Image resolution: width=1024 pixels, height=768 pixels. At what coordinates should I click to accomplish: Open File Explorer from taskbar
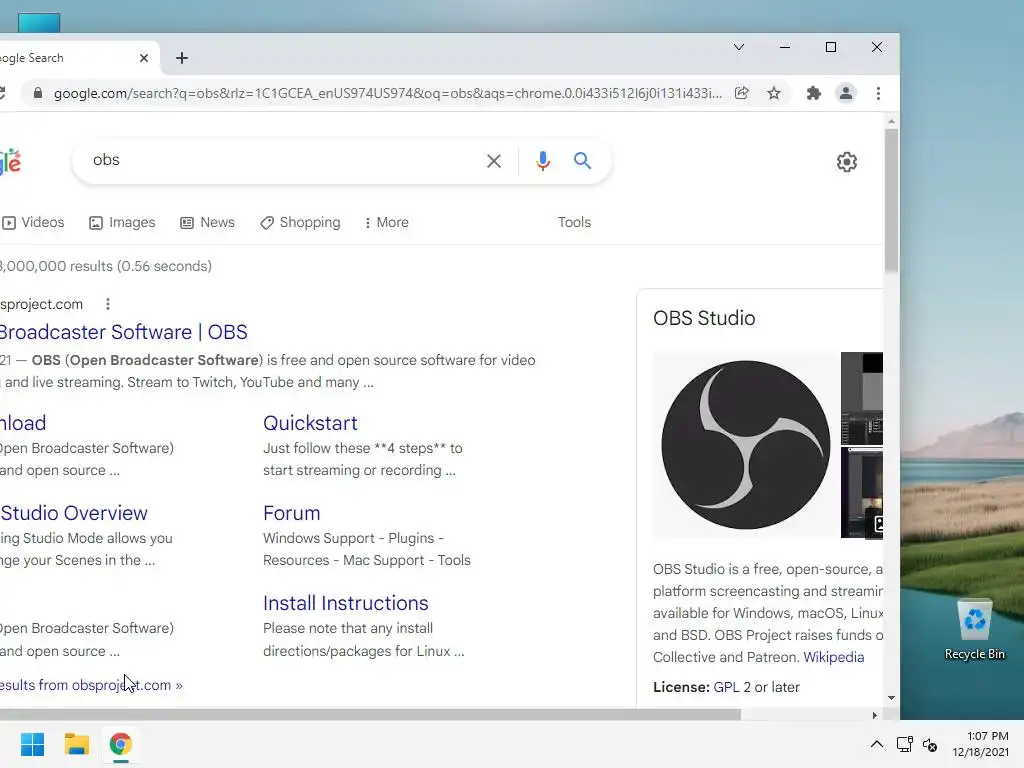point(76,744)
